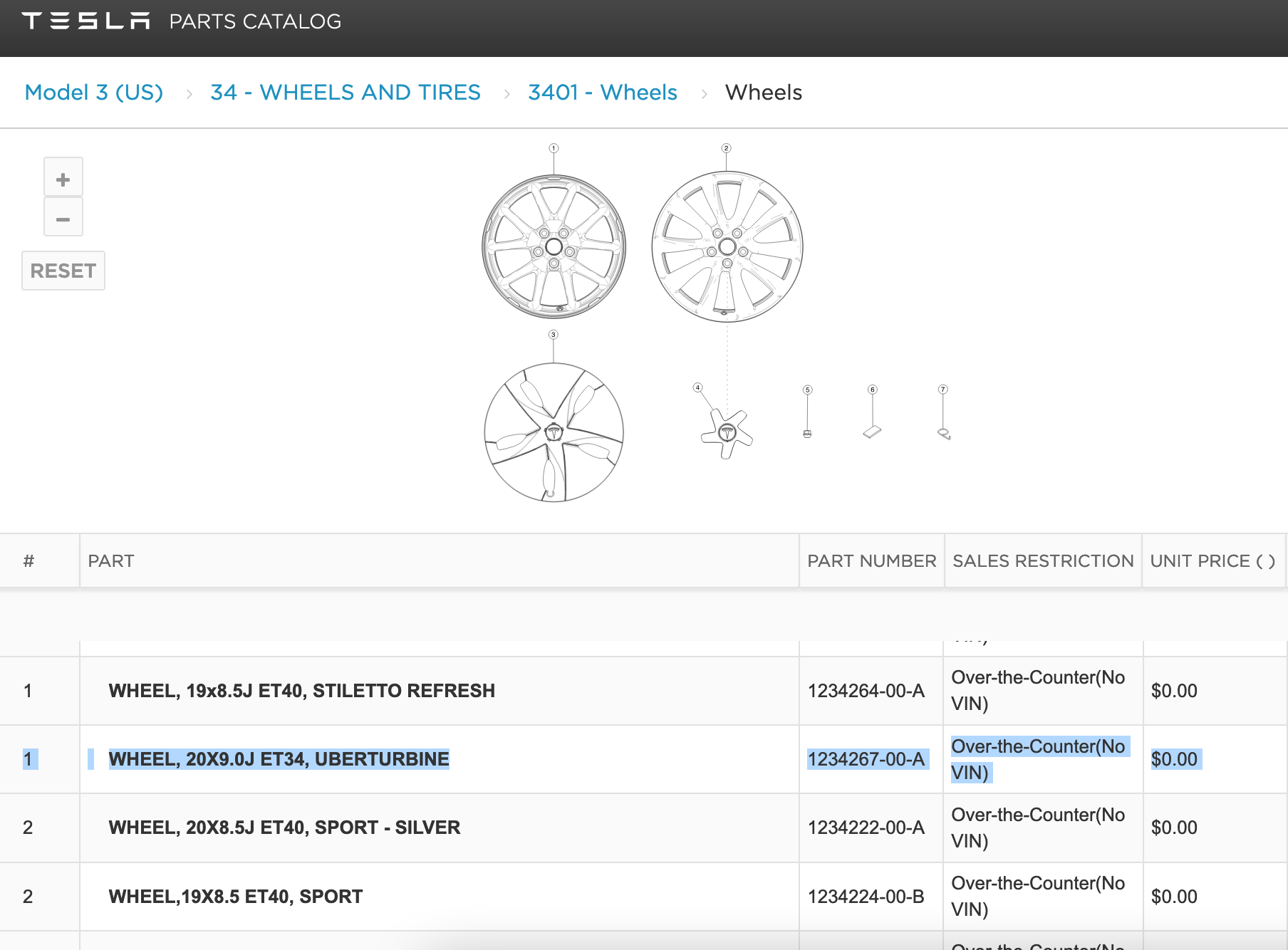Screen dimensions: 1288x950
Task: Click the Tesla center cap drawing
Action: pos(727,433)
